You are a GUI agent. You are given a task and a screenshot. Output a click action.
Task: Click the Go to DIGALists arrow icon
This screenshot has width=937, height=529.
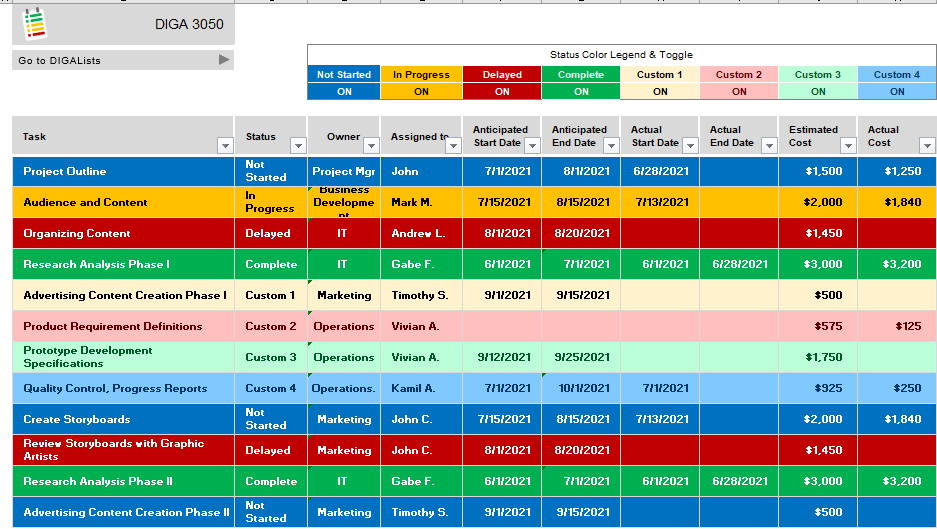(x=224, y=60)
